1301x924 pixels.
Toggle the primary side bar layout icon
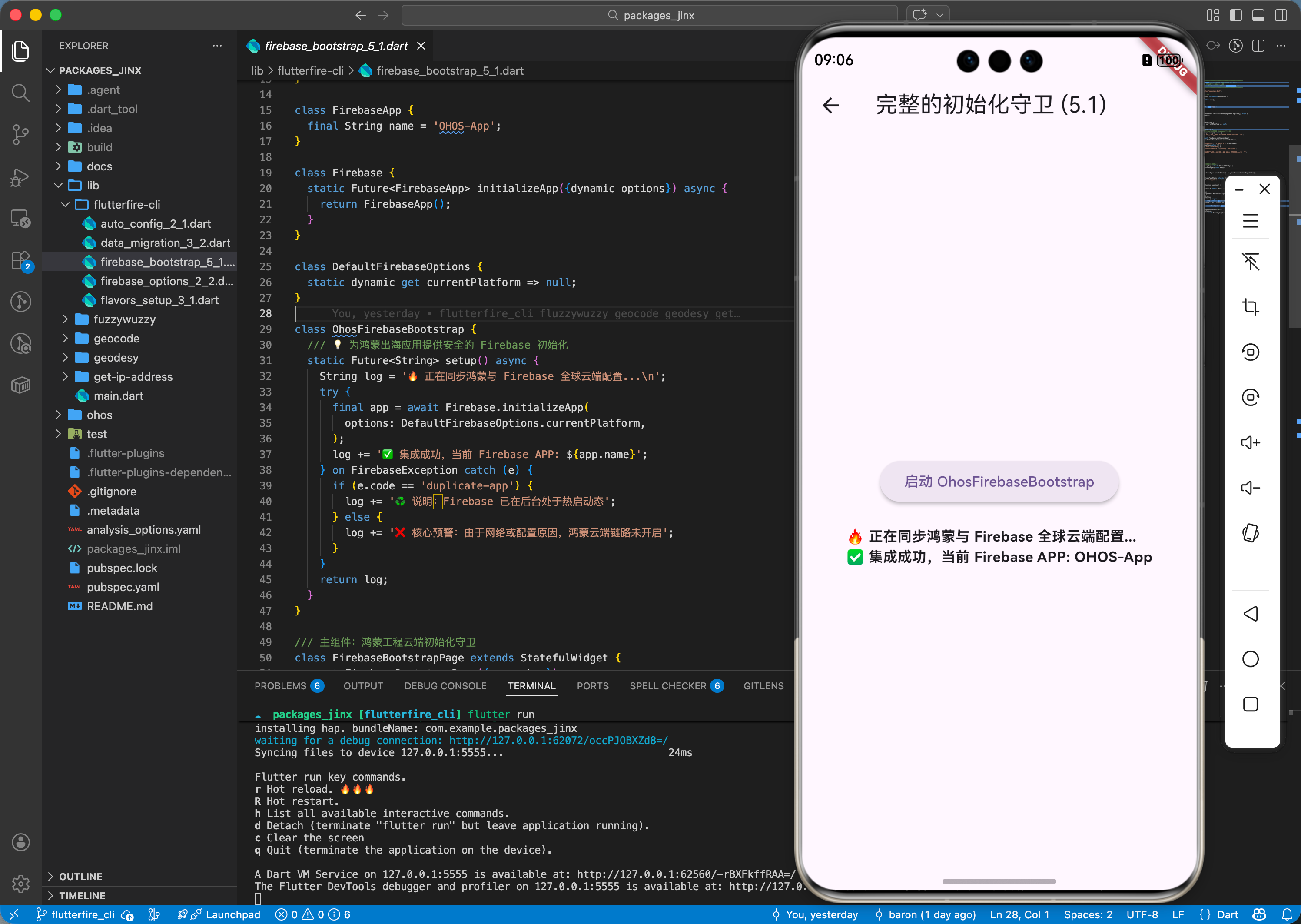point(1235,15)
